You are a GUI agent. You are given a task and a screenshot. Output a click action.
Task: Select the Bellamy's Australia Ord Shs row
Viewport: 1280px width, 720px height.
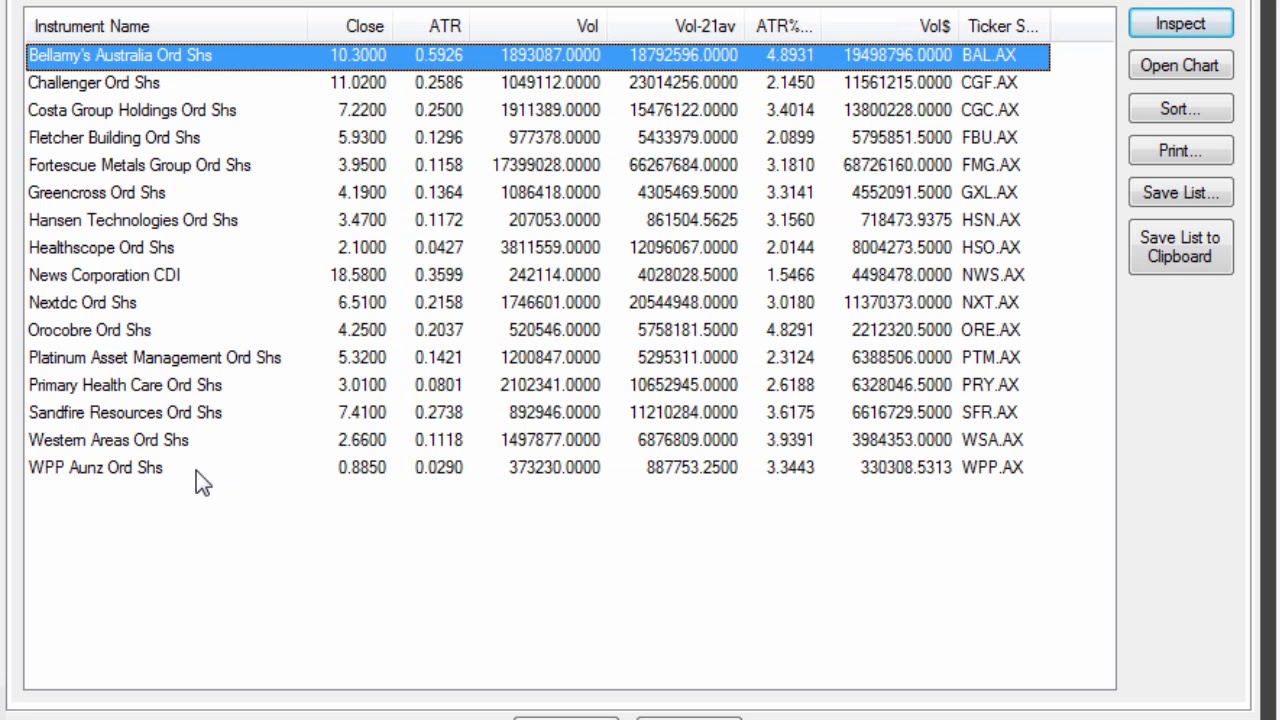coord(538,55)
